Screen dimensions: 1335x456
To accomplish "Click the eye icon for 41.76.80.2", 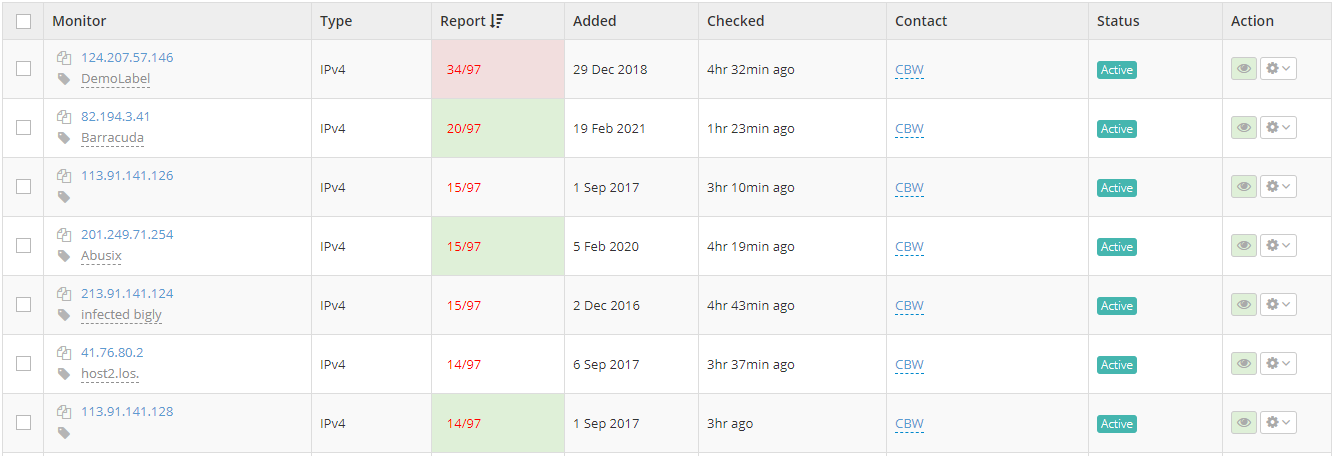I will pos(1243,364).
